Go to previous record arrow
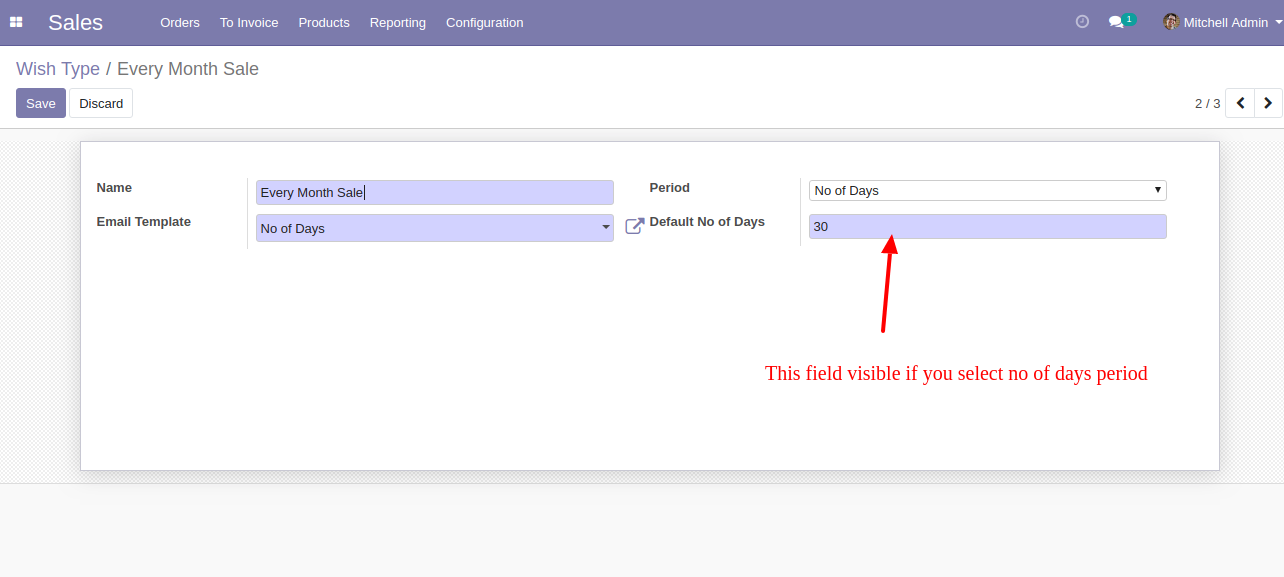Image resolution: width=1284 pixels, height=577 pixels. (x=1240, y=103)
